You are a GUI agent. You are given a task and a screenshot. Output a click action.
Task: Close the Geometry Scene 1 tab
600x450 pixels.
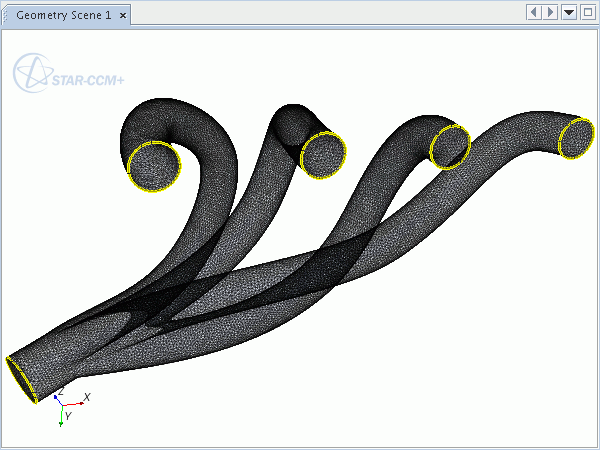click(122, 16)
